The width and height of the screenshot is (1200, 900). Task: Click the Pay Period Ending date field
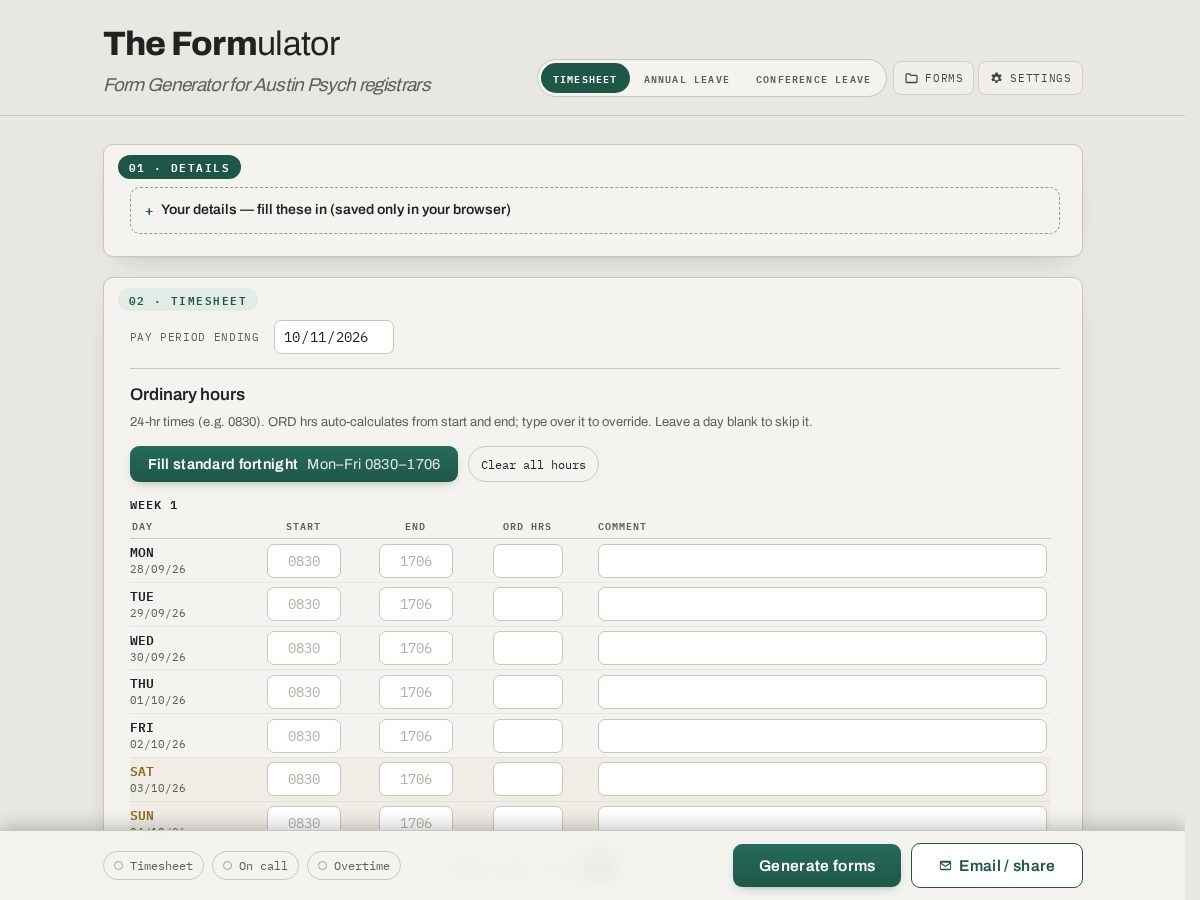(334, 337)
